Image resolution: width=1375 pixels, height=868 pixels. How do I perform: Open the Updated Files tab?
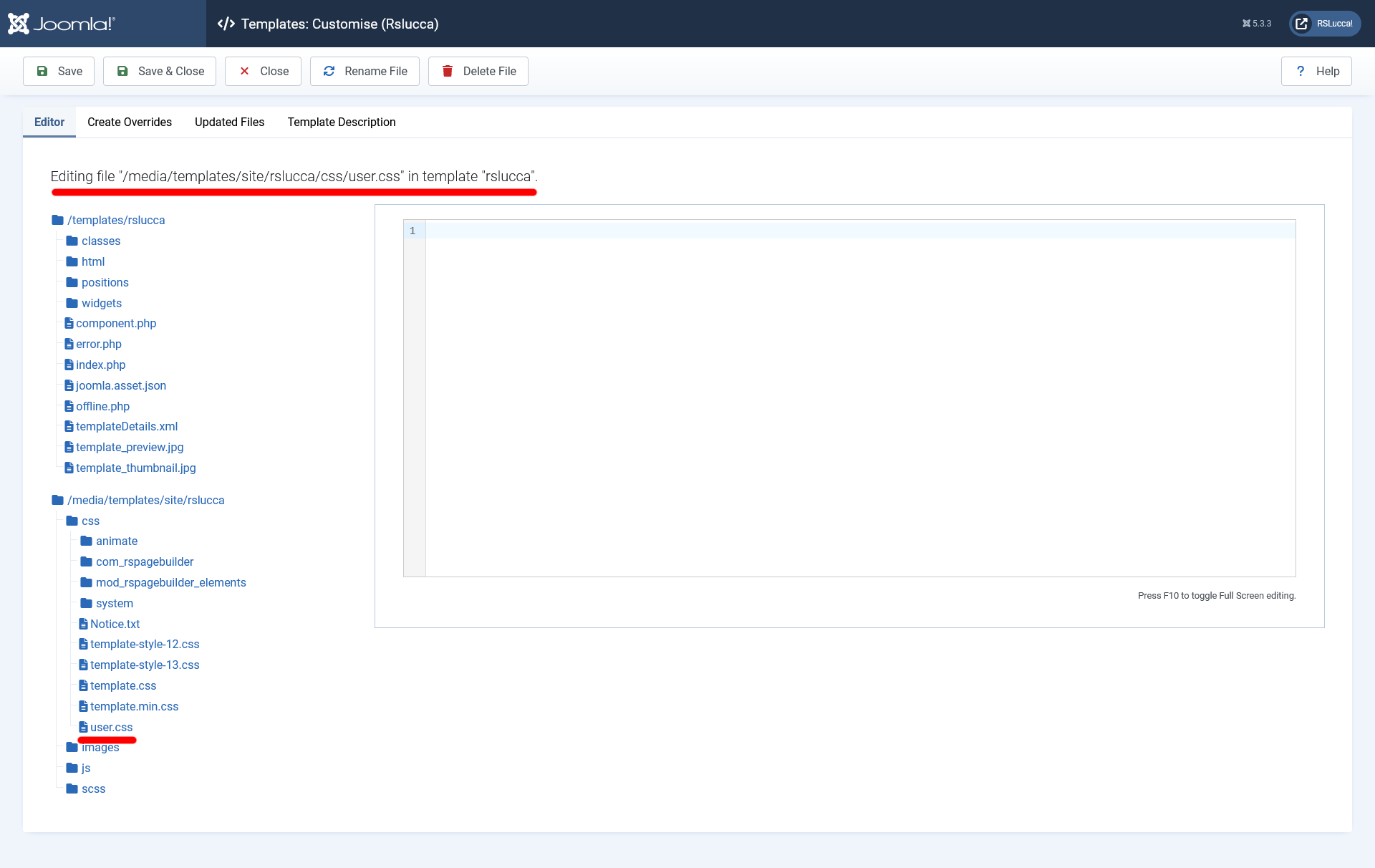(x=229, y=122)
